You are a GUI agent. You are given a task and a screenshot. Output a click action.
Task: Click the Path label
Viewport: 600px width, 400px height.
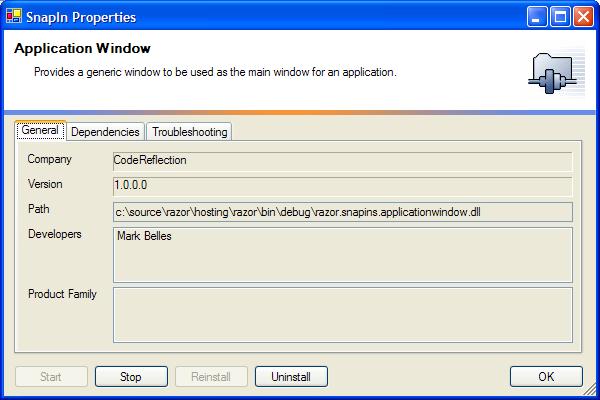(x=39, y=209)
